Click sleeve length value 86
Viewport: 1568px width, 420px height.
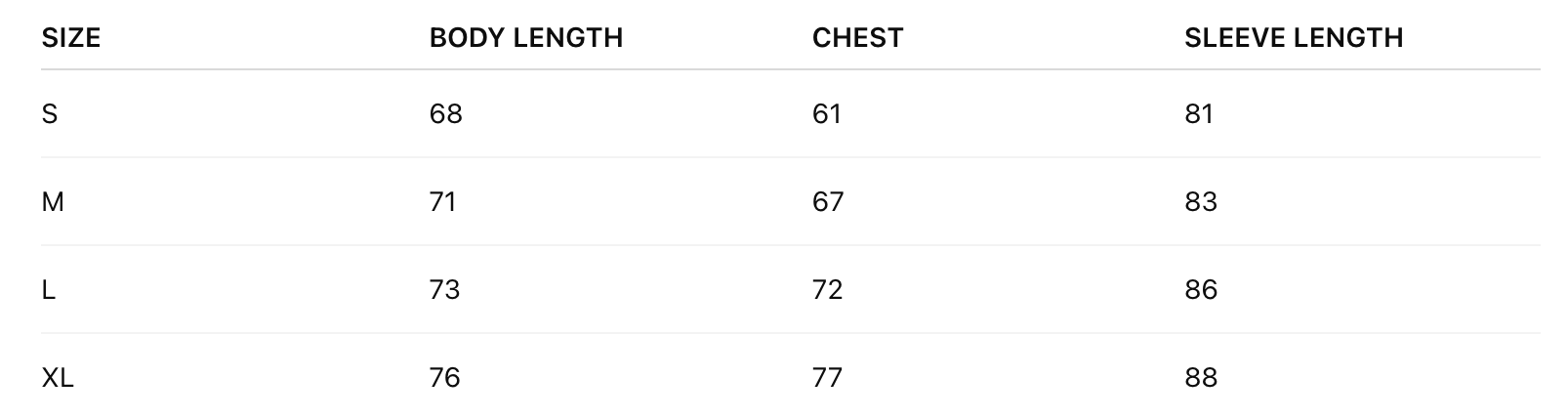[x=1200, y=290]
